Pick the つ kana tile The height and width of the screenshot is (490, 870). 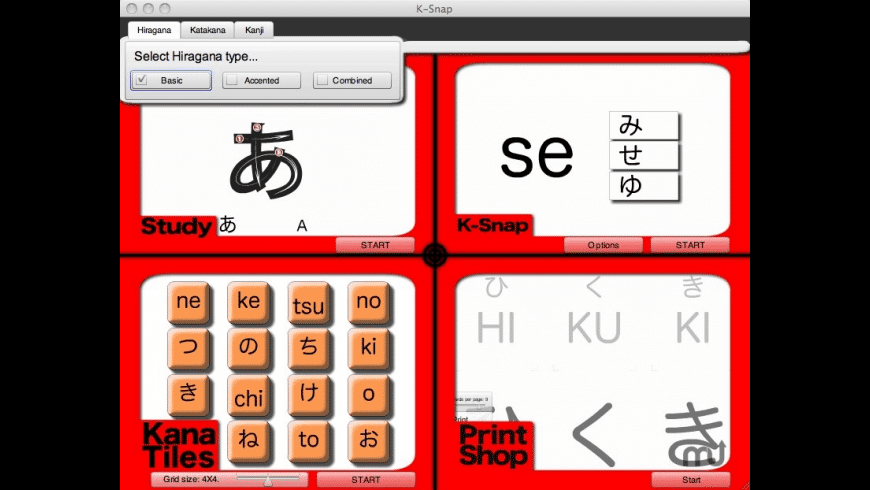[x=189, y=348]
